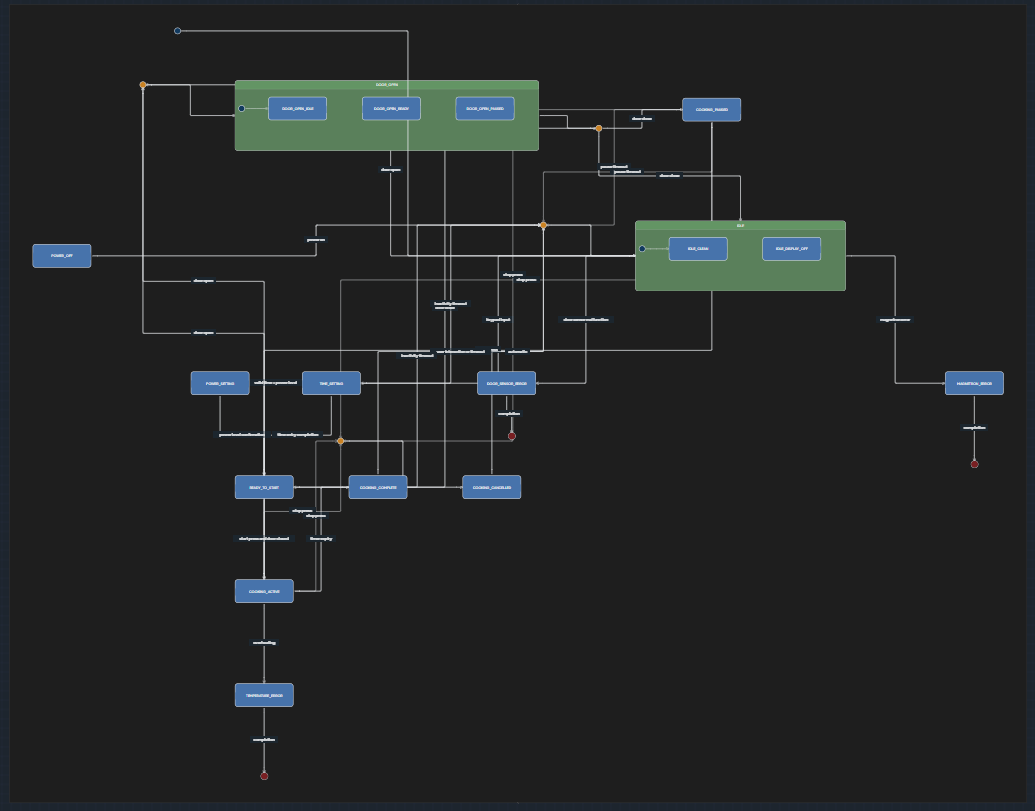This screenshot has width=1035, height=811.
Task: Select the DOOR_OPEN_READY sub-state node
Action: tap(391, 109)
